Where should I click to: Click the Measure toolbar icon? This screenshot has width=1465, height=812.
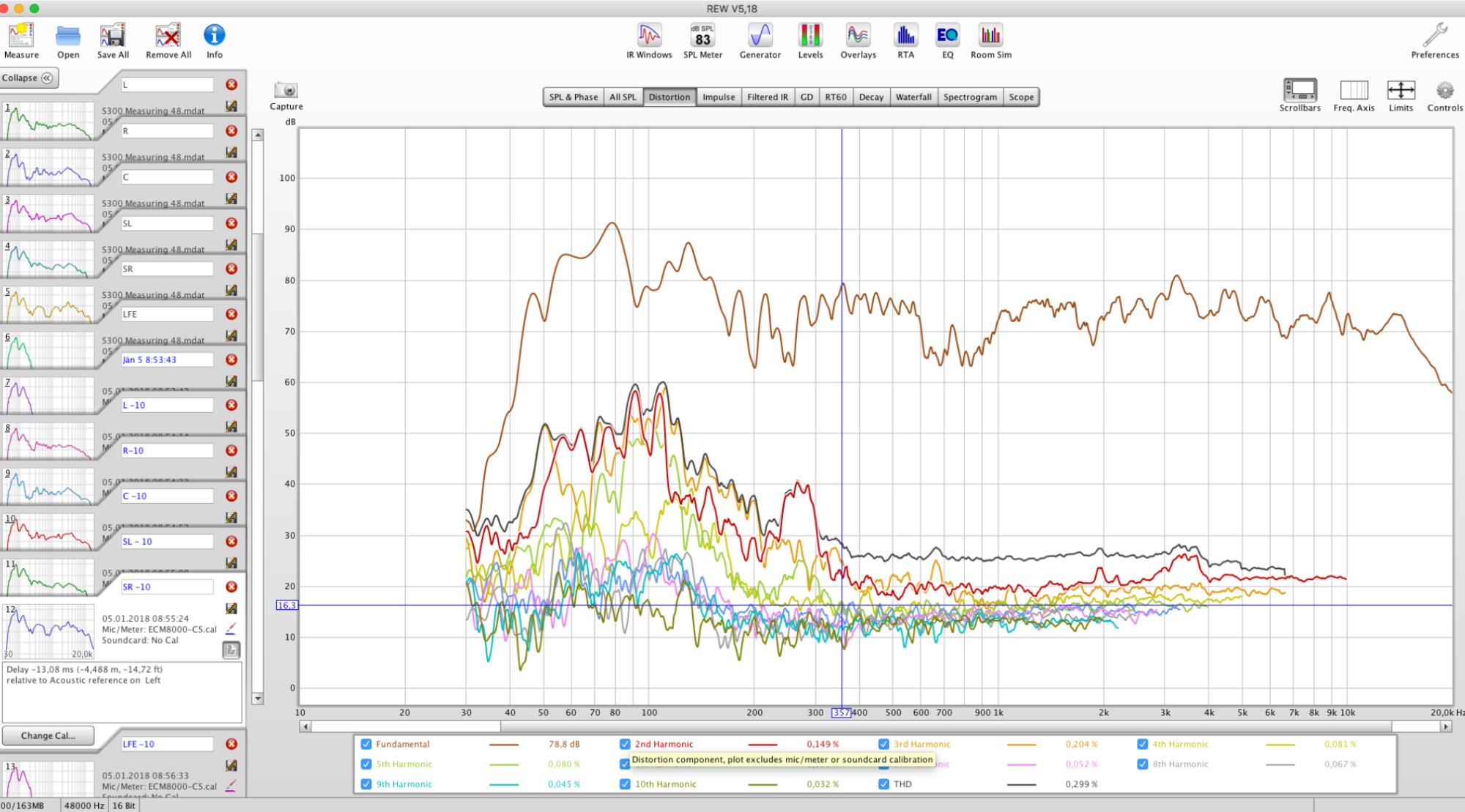21,36
